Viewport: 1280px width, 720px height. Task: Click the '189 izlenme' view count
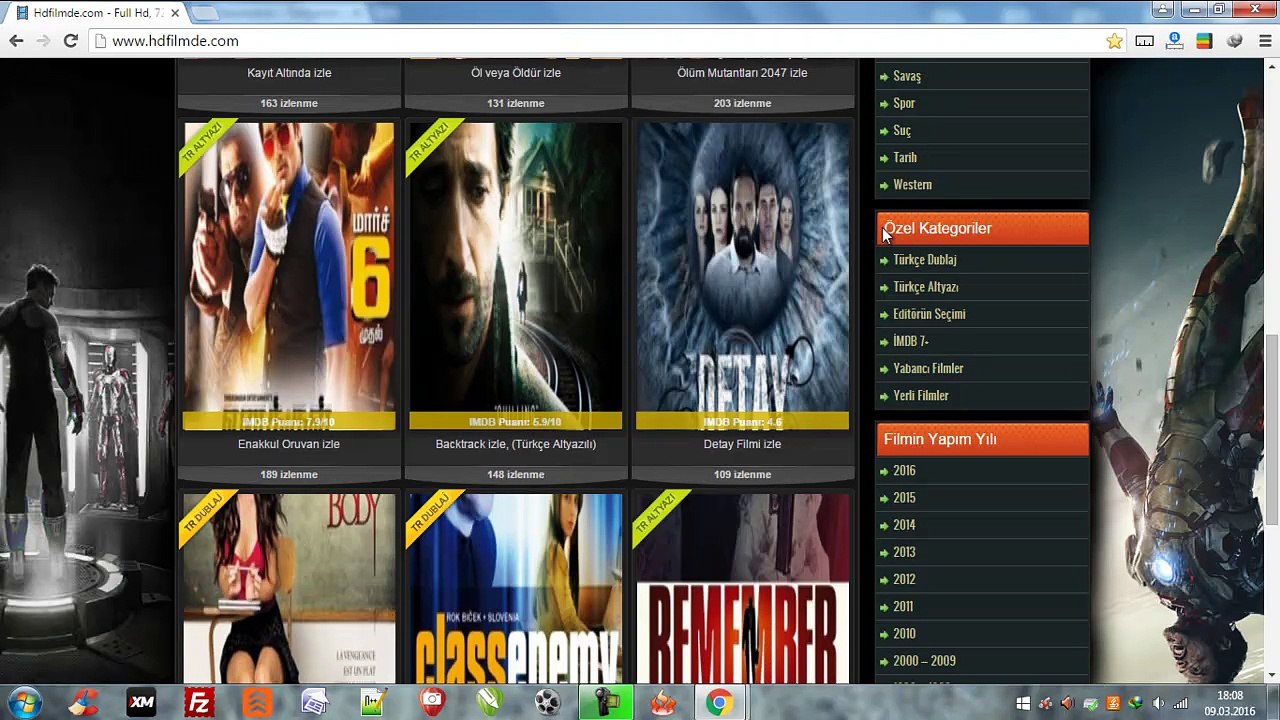289,474
